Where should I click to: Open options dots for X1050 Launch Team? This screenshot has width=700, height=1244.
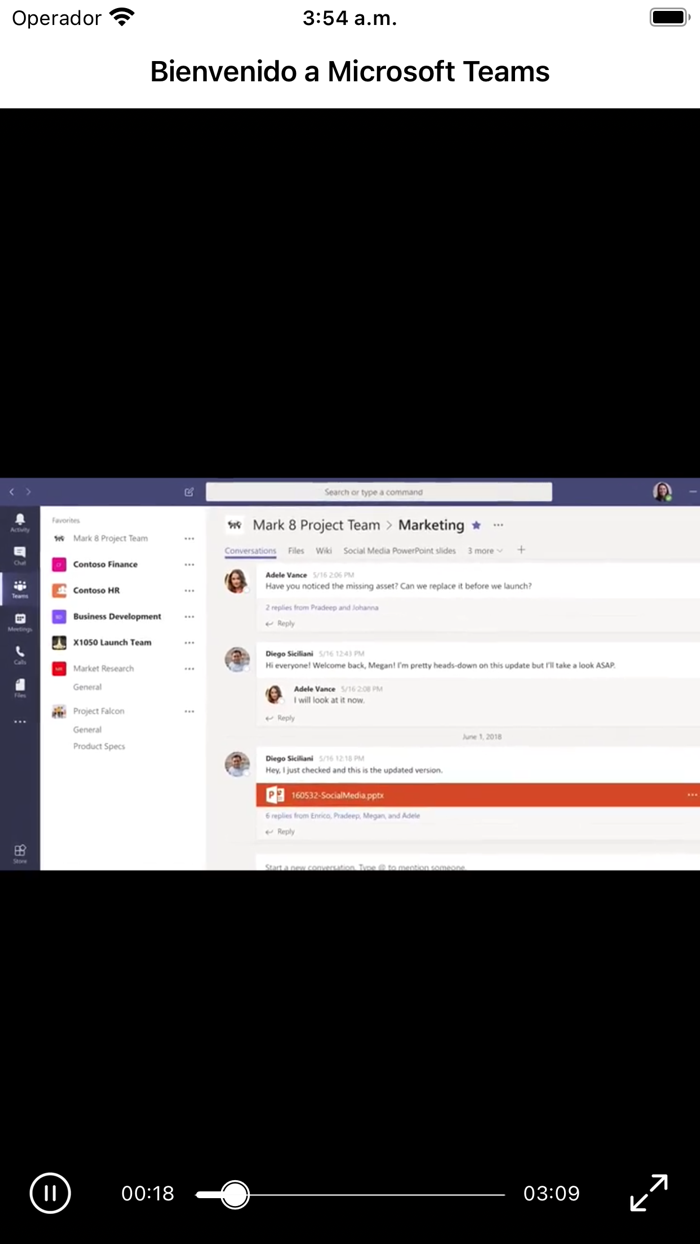point(189,642)
